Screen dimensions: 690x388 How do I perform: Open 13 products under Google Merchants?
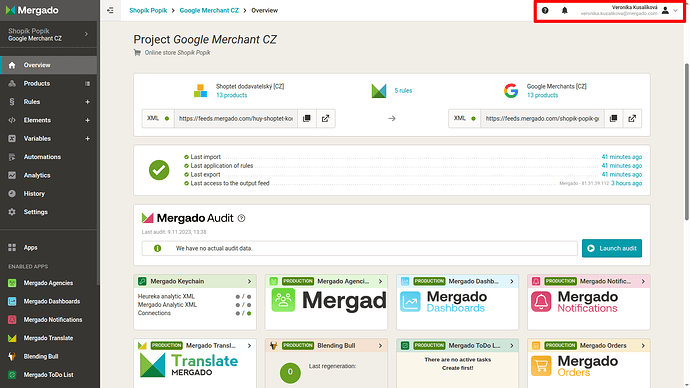(542, 95)
